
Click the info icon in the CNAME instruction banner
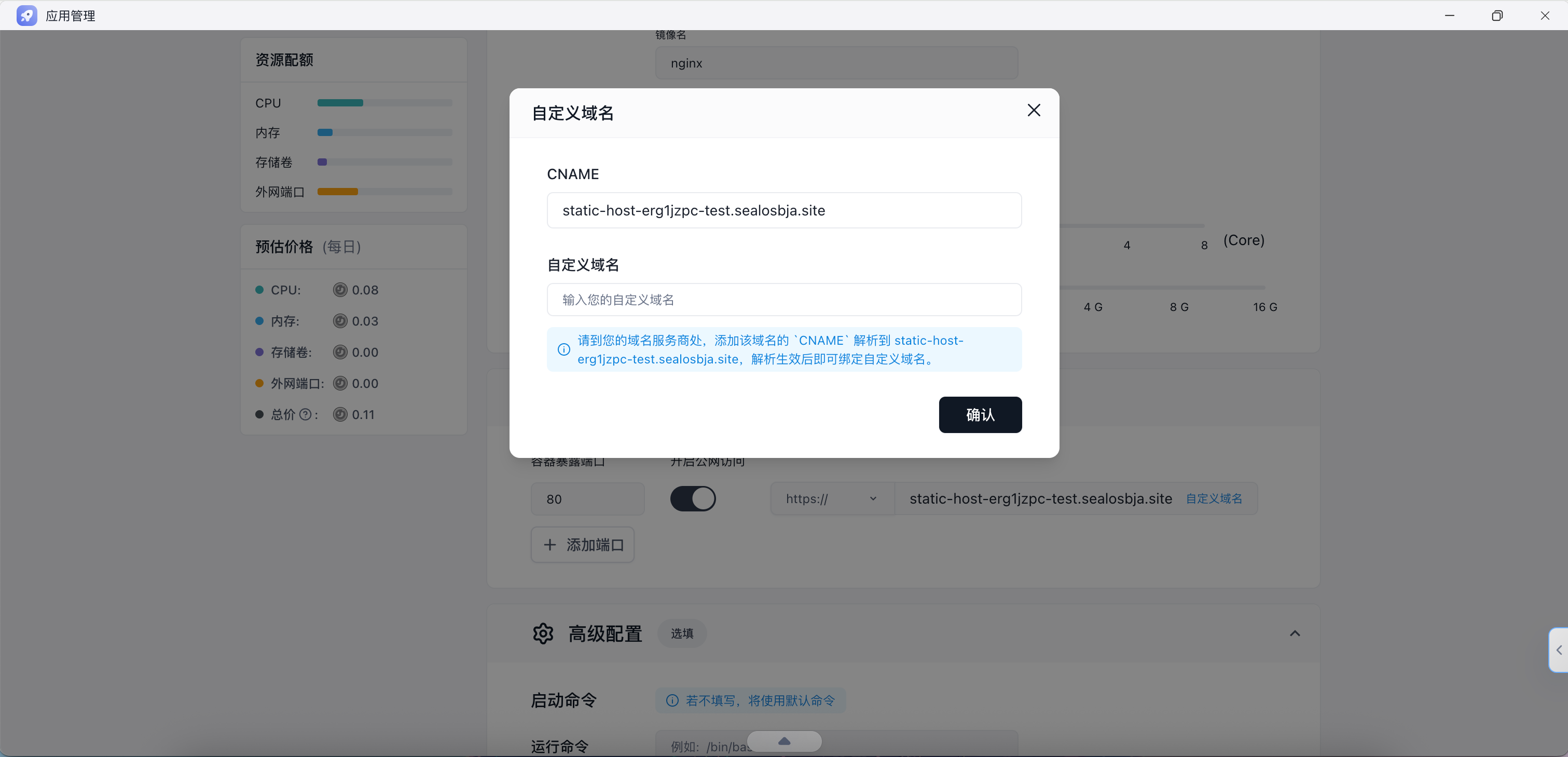563,349
